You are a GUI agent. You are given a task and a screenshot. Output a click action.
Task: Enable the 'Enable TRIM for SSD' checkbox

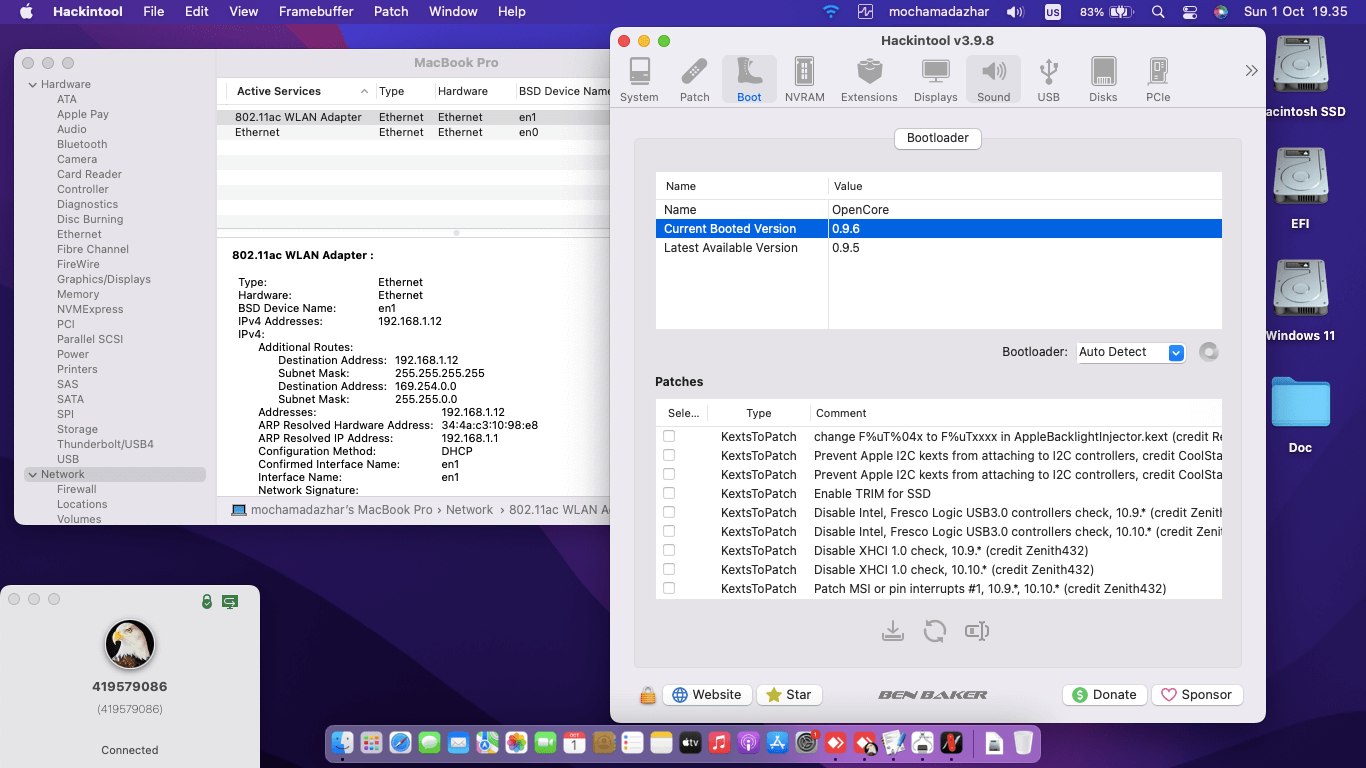(x=669, y=493)
